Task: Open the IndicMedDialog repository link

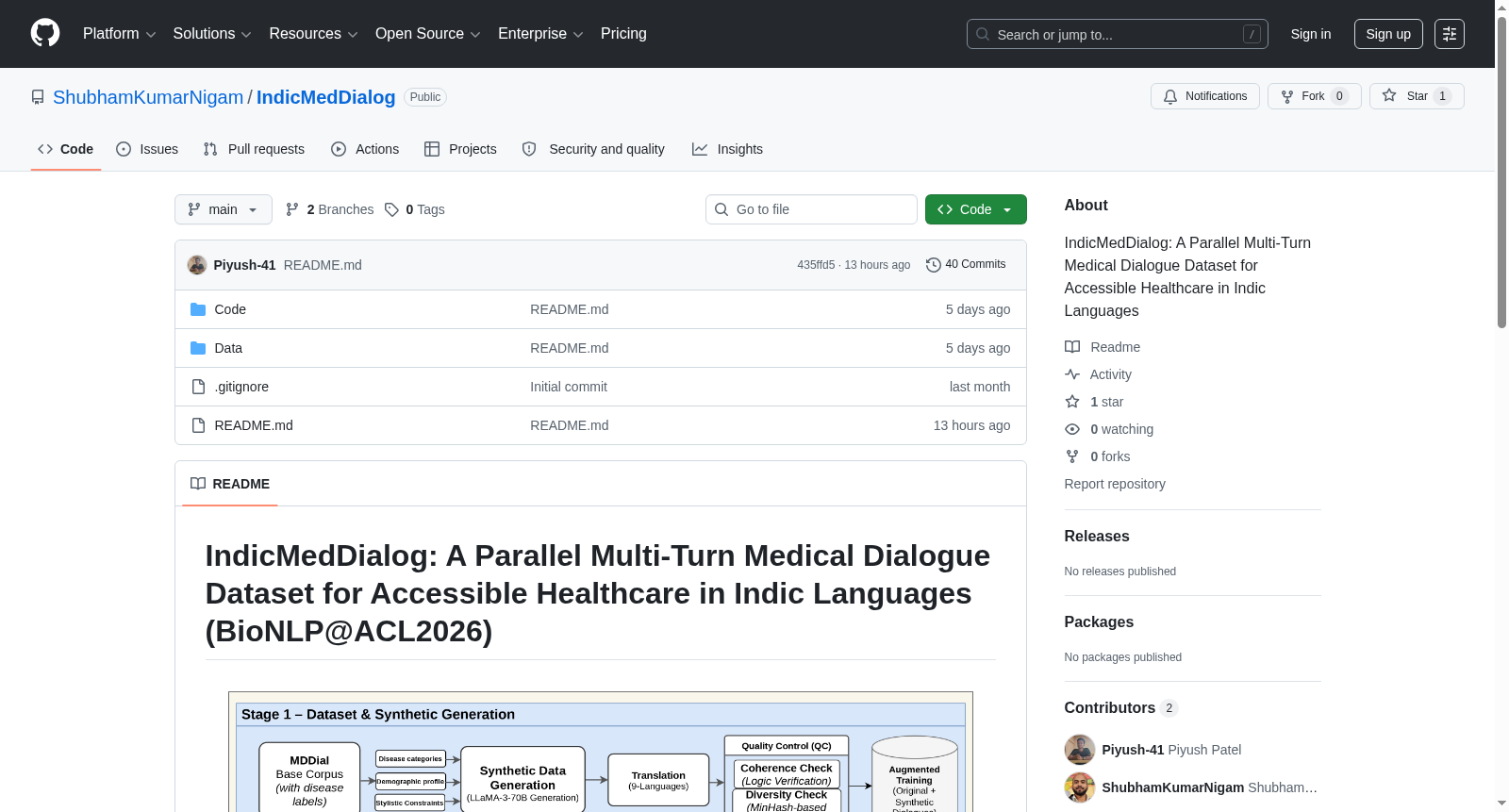Action: point(325,97)
